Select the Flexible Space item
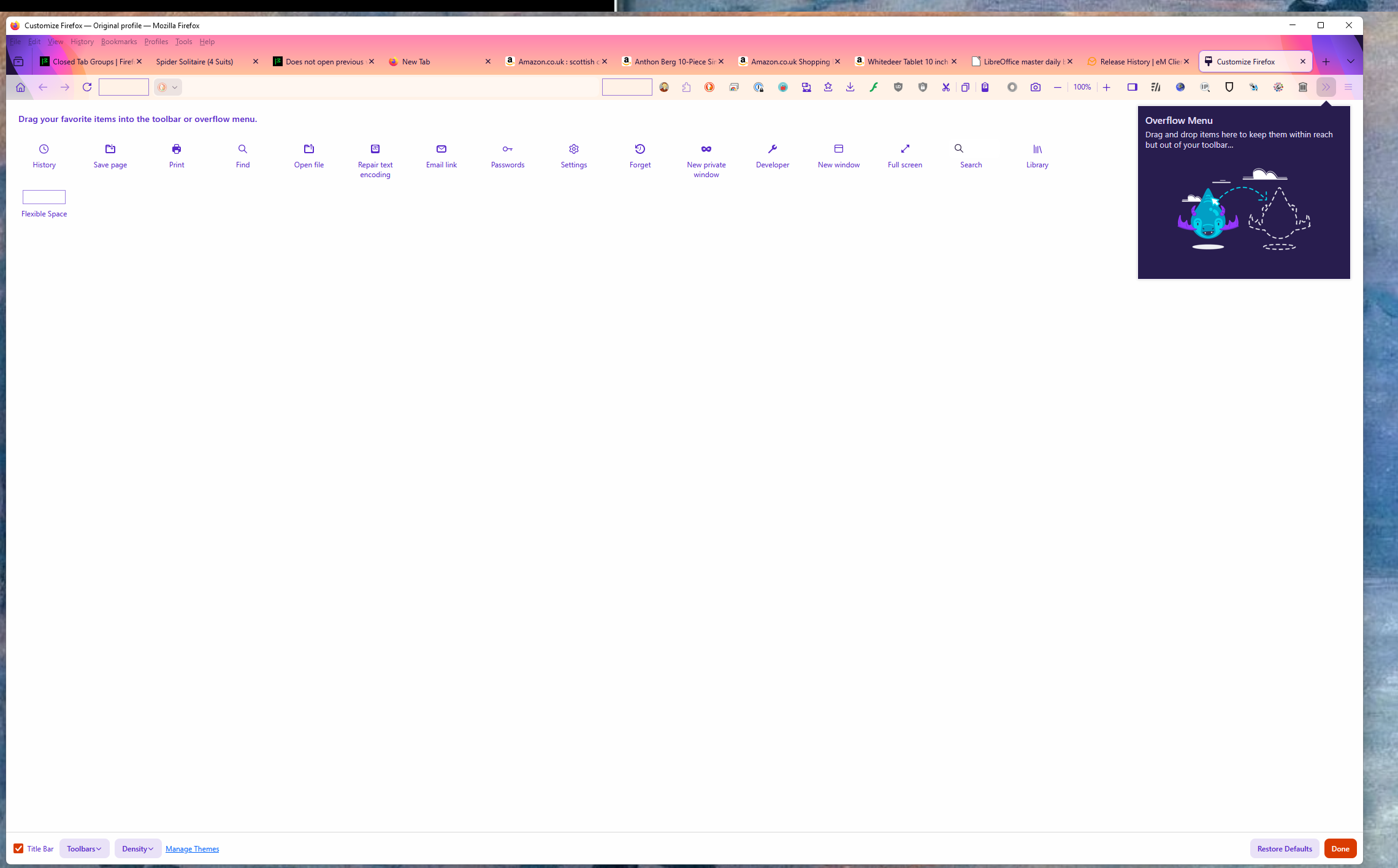 click(44, 197)
